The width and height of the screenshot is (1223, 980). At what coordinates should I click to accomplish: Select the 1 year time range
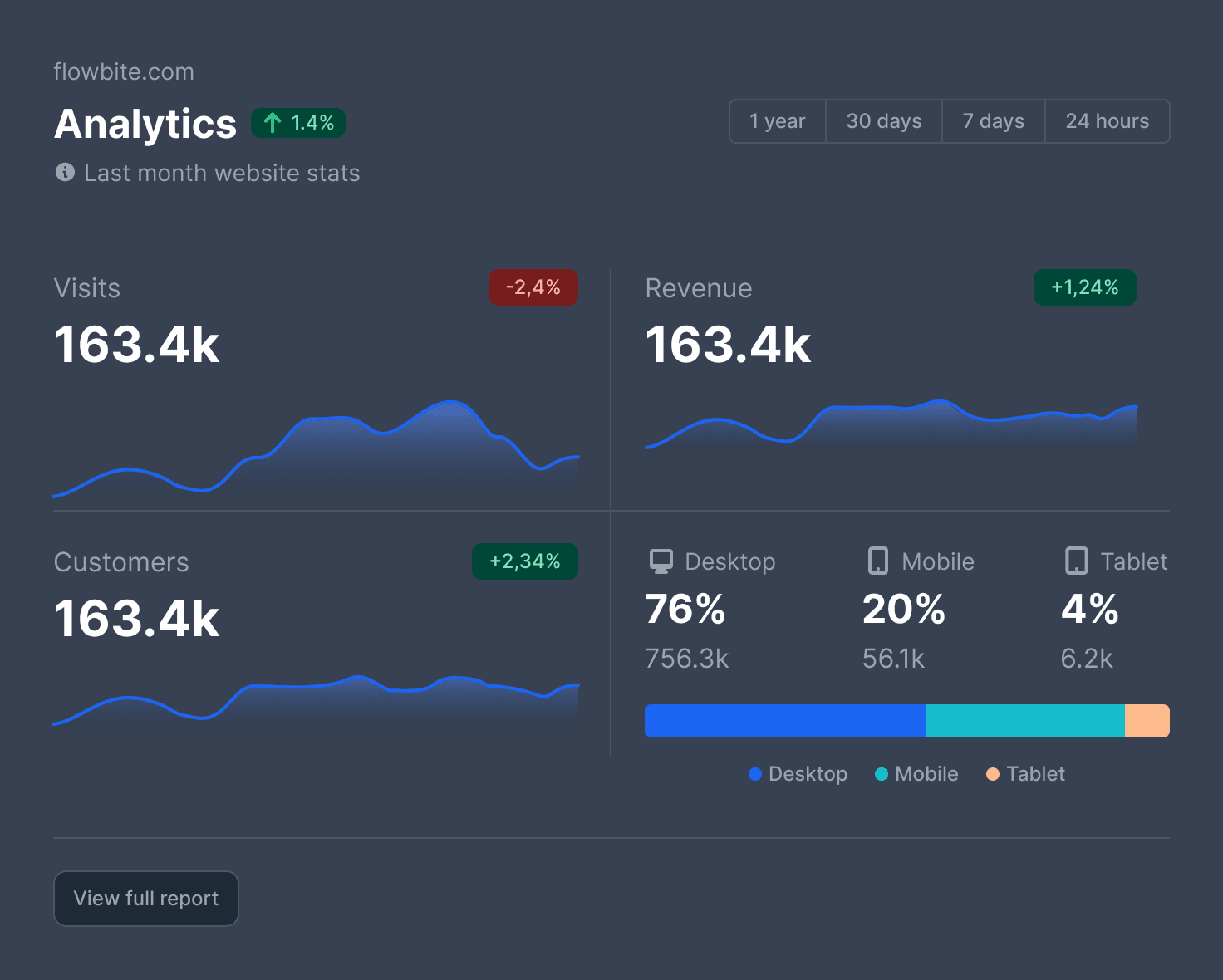pos(777,121)
